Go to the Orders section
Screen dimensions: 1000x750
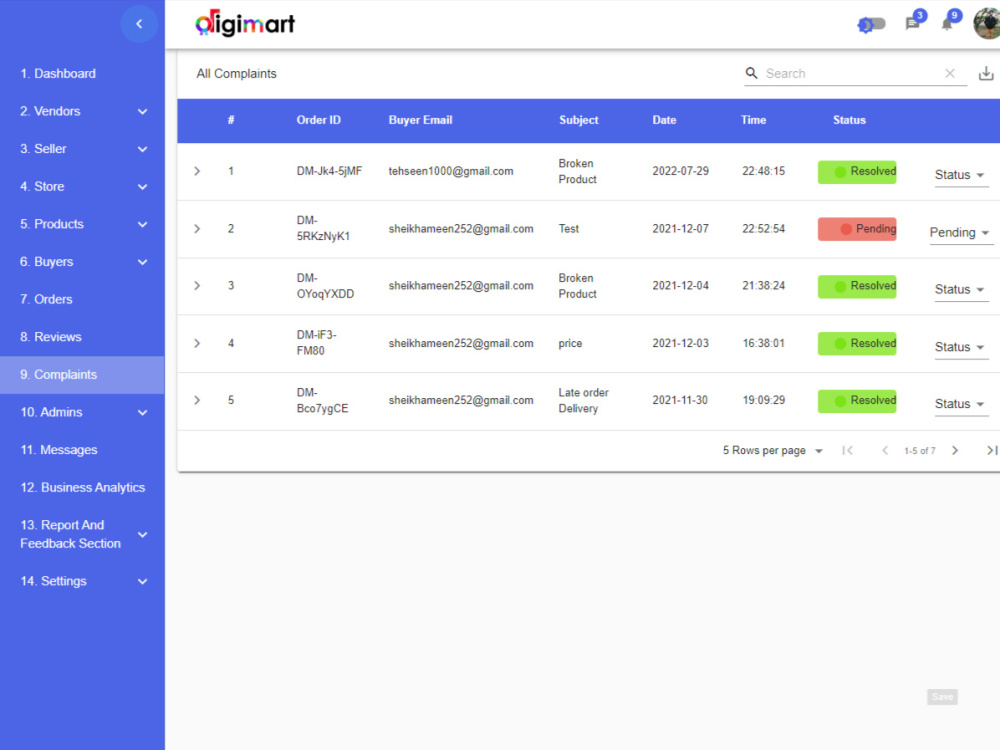(82, 299)
